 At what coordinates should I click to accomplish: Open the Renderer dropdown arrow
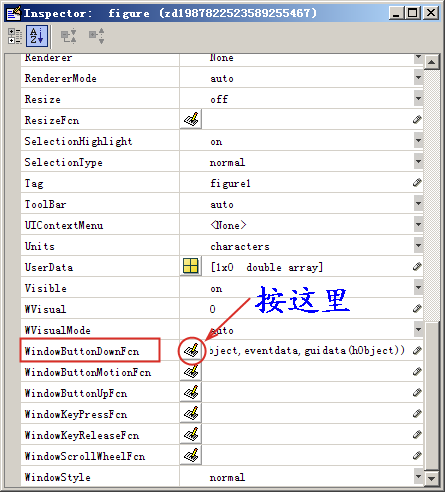418,58
